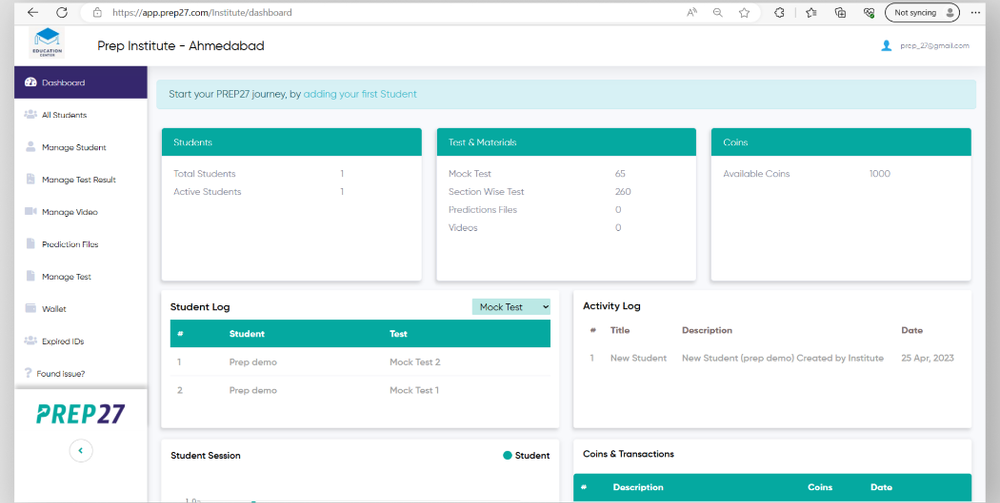Viewport: 1000px width, 503px height.
Task: Click the Student column header in Student Log
Action: [247, 333]
